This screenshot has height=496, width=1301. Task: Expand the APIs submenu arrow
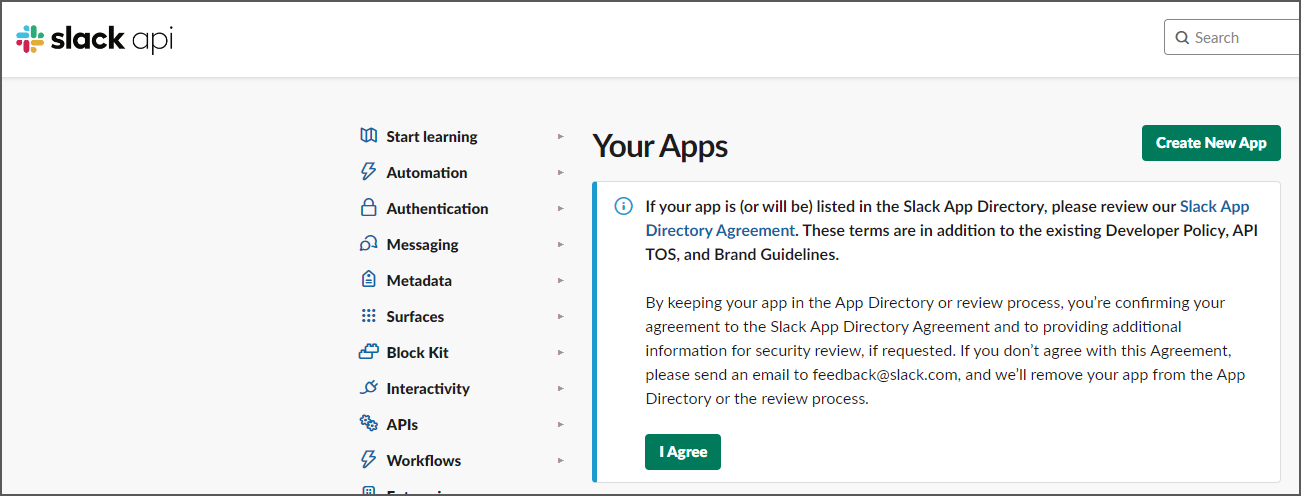561,424
